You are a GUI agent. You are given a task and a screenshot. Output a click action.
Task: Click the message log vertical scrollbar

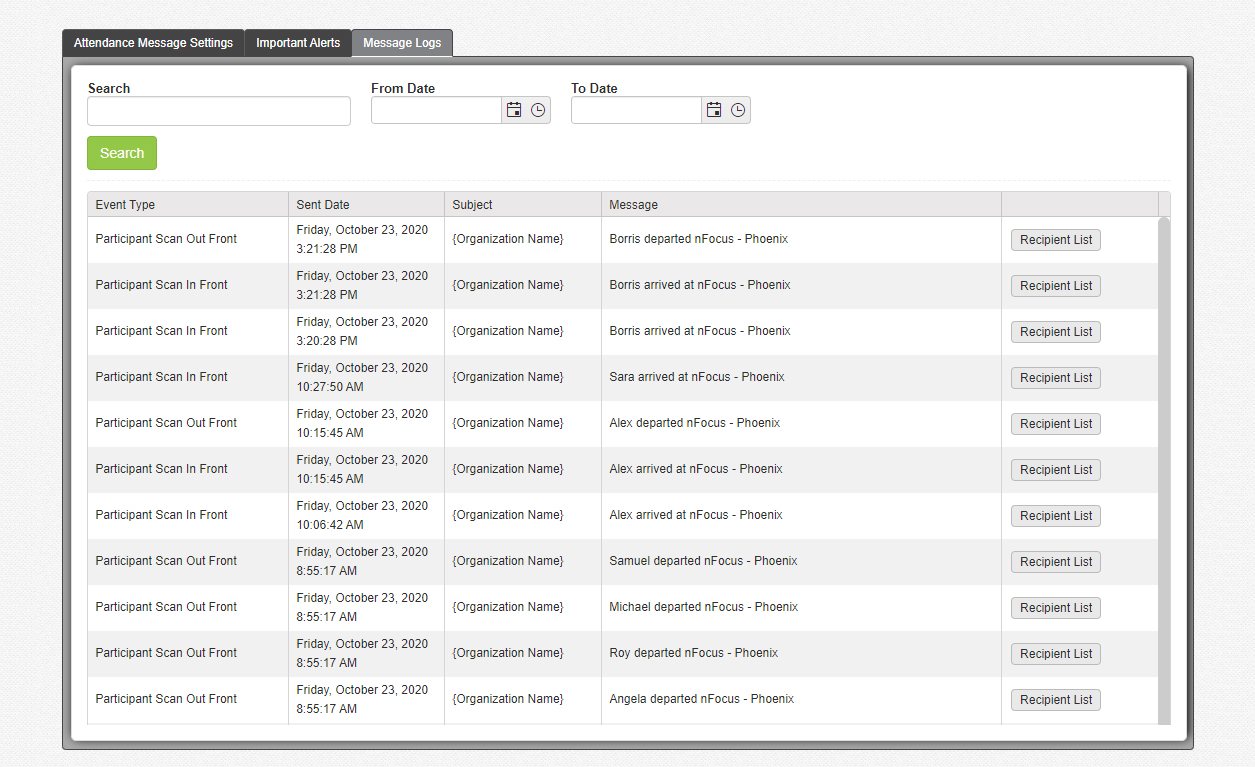pos(1164,470)
